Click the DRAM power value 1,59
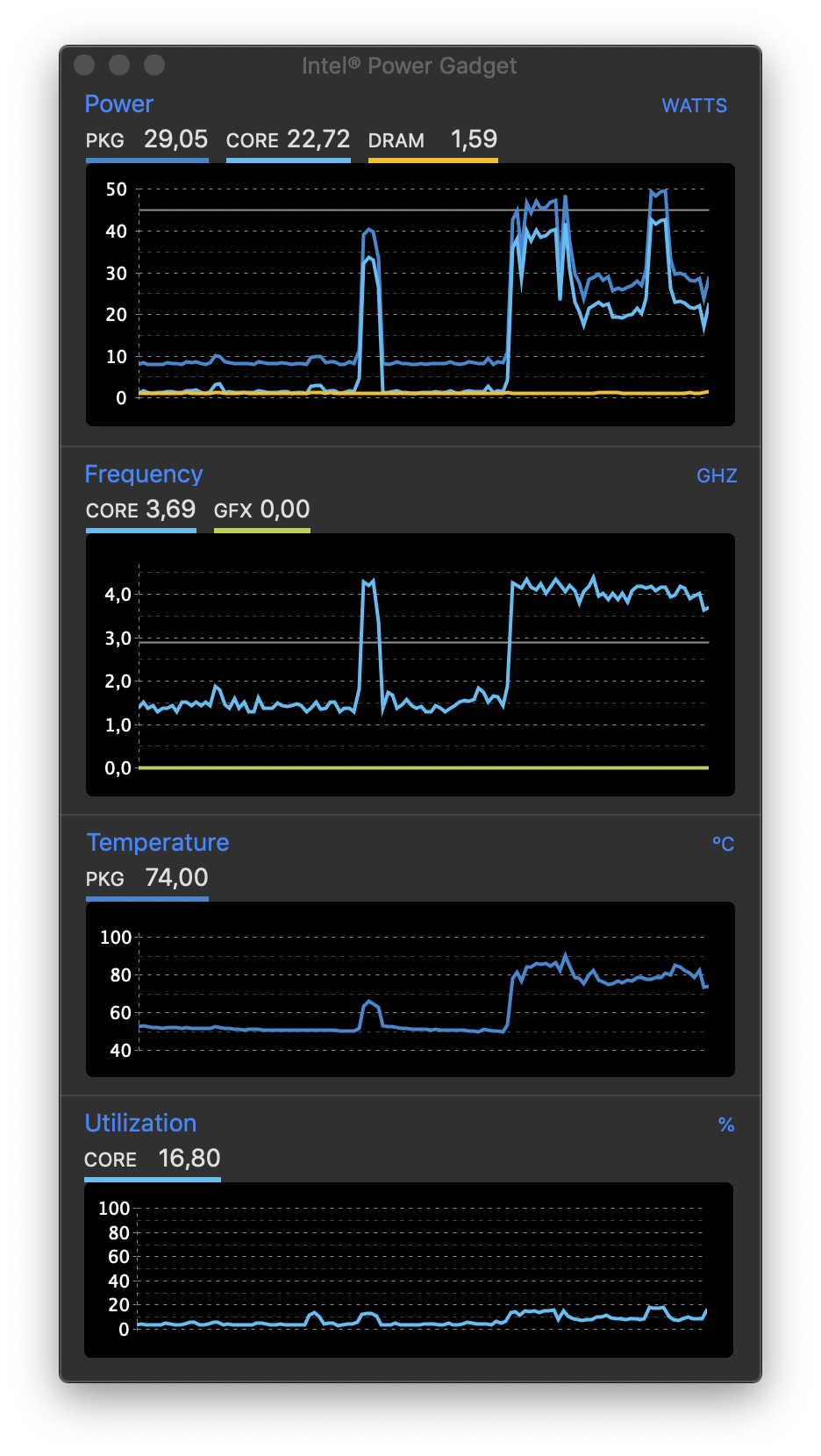 coord(474,139)
